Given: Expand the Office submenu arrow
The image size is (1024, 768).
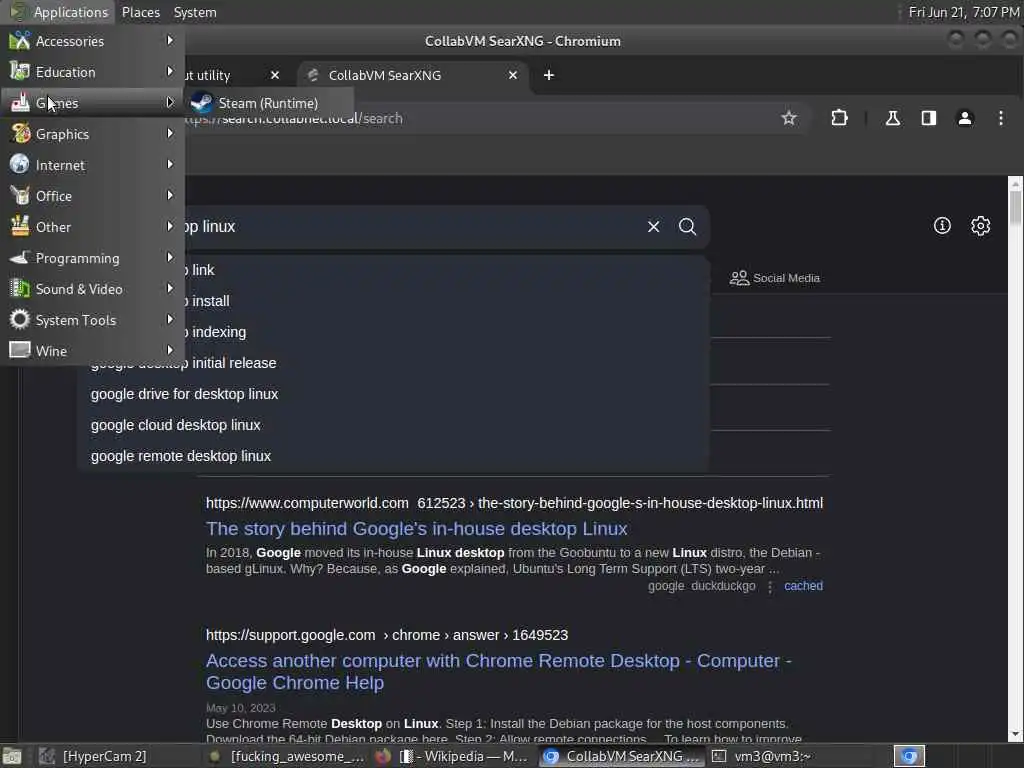Looking at the screenshot, I should tap(170, 195).
